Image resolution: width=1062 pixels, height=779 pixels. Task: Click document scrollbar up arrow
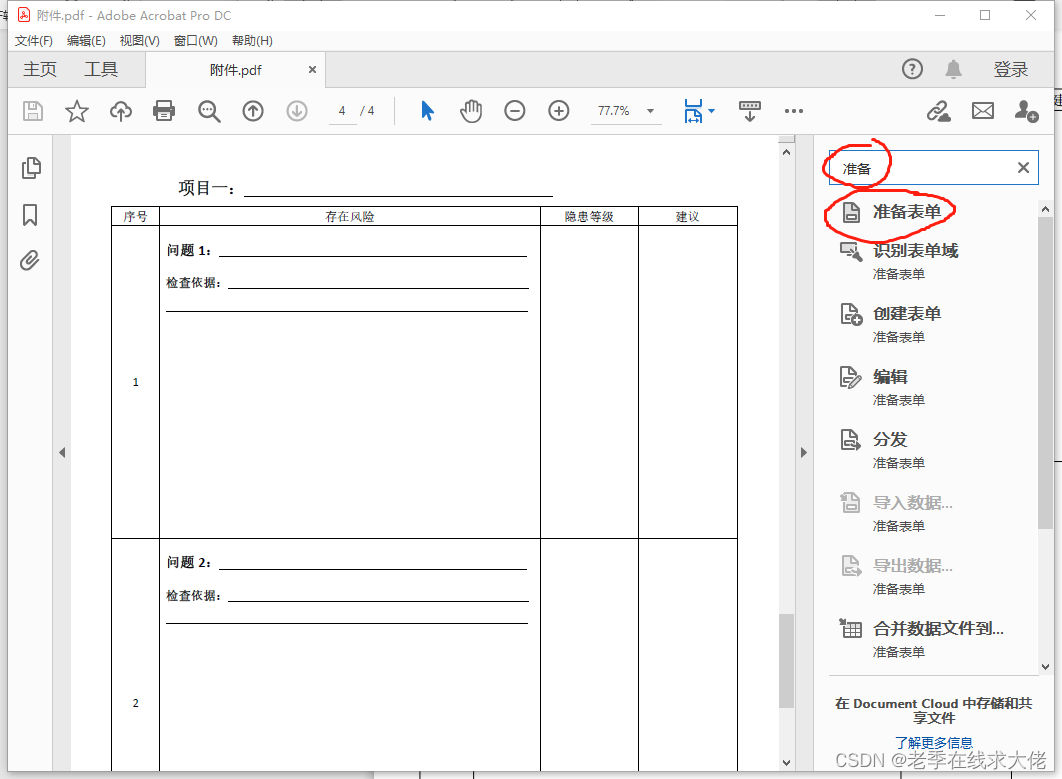[786, 152]
